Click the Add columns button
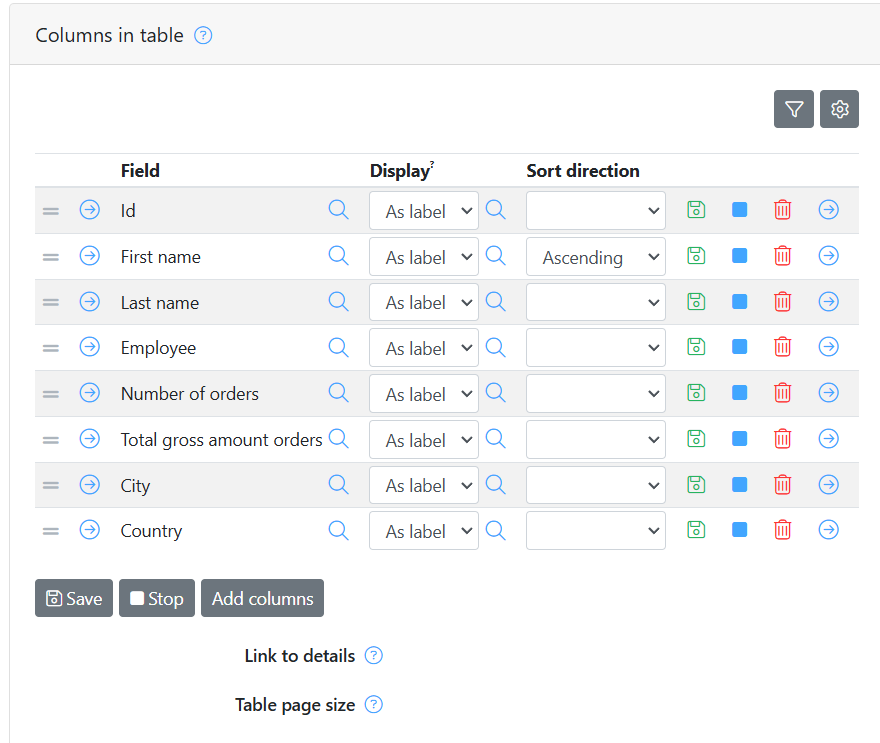This screenshot has height=743, width=880. click(262, 598)
